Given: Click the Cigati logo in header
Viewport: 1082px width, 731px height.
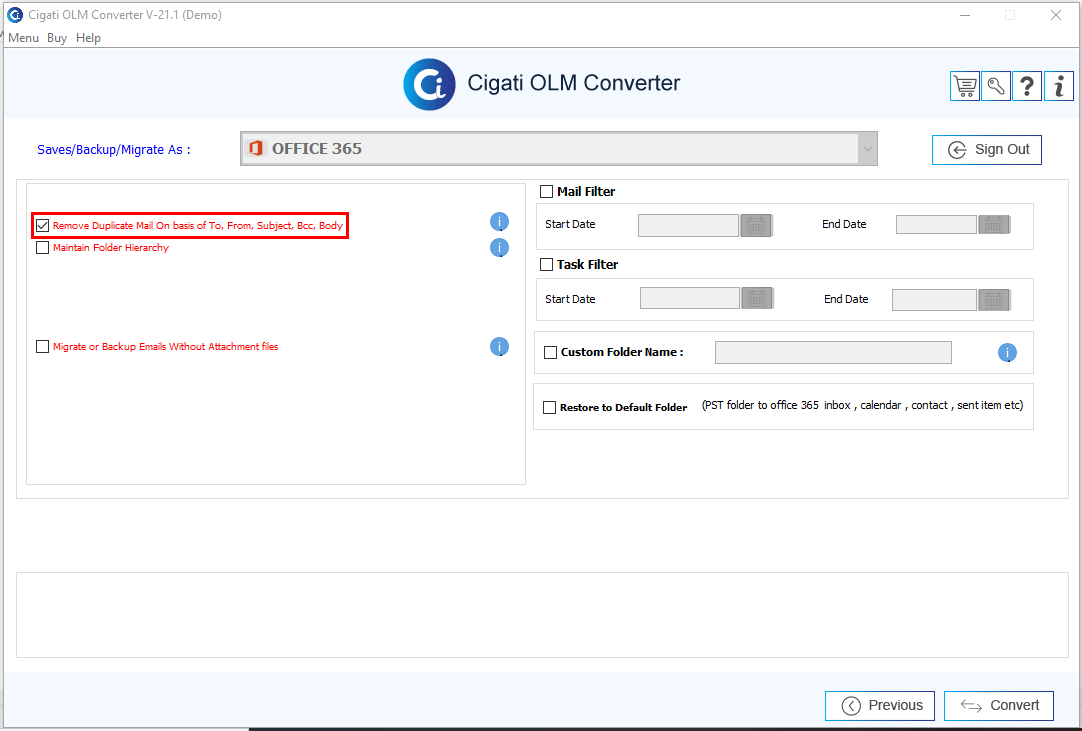Looking at the screenshot, I should (x=429, y=84).
